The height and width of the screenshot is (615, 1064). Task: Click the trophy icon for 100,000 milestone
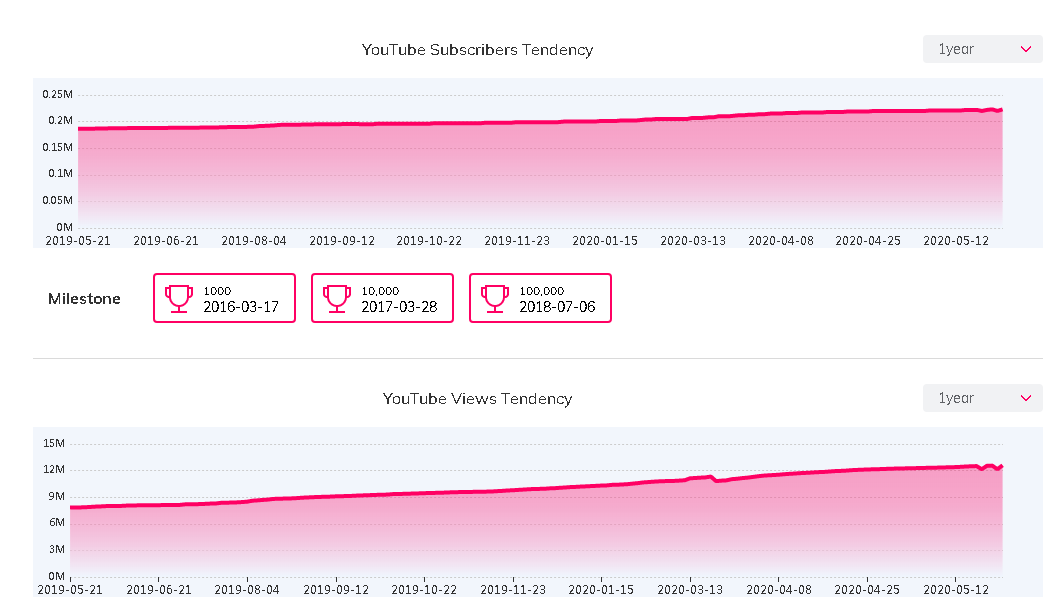point(495,298)
